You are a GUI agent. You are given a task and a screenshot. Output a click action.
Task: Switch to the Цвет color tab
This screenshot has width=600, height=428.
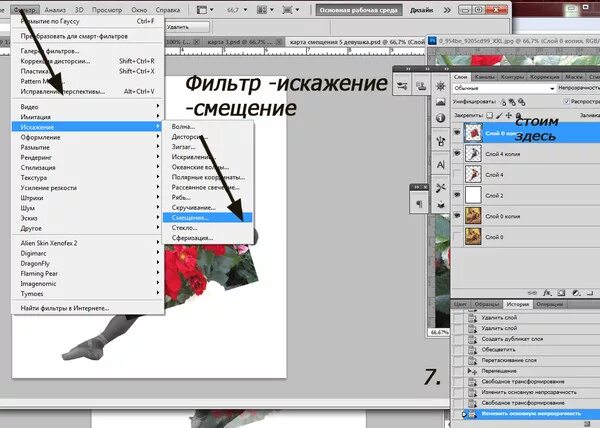click(x=460, y=304)
